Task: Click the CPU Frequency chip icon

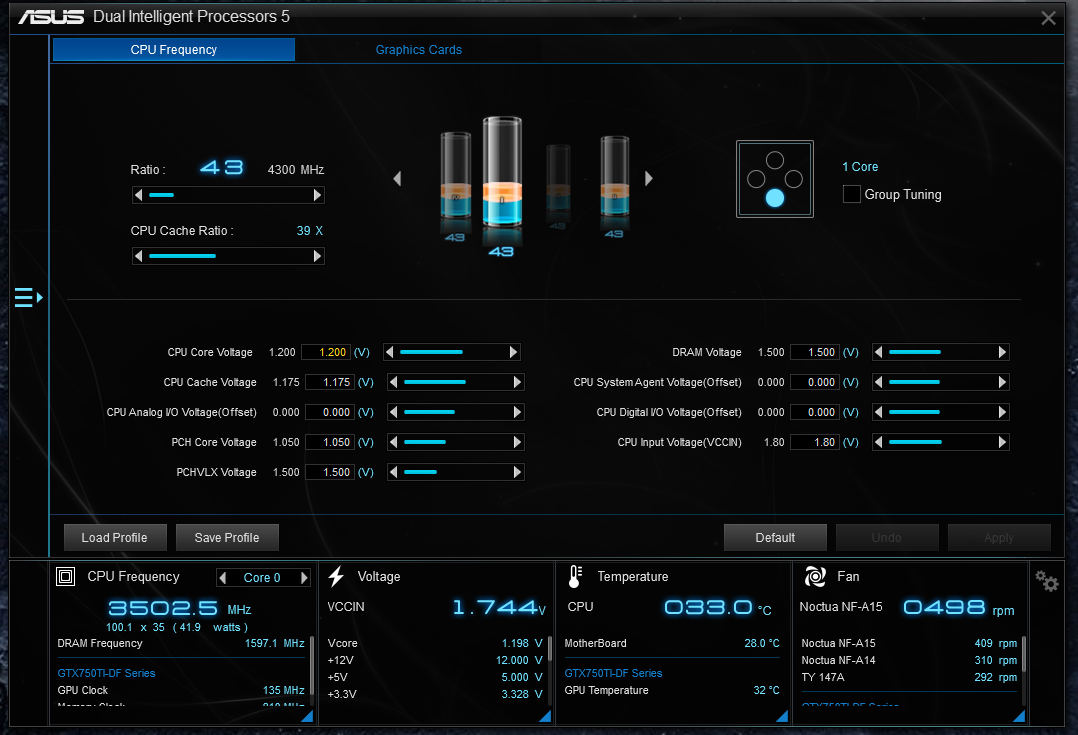Action: point(65,576)
